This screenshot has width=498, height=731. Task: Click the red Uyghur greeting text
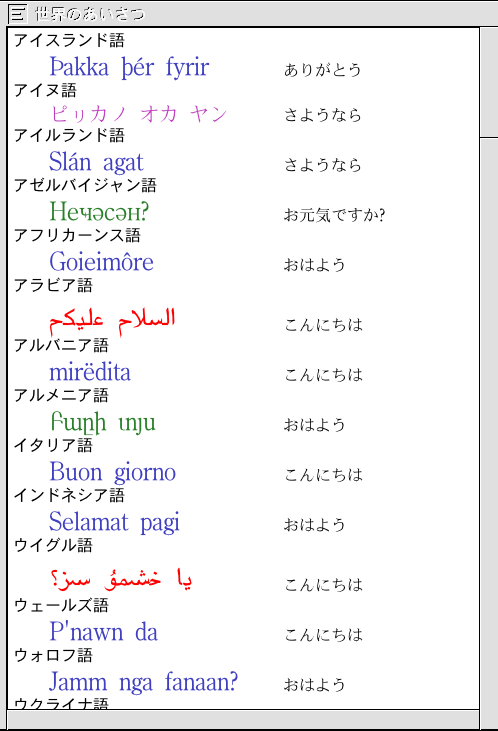(121, 579)
